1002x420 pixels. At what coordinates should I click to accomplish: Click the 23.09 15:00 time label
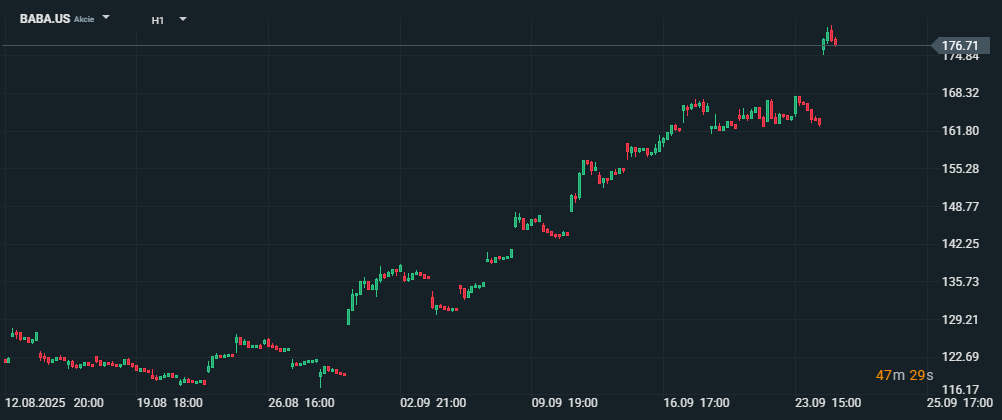click(x=828, y=403)
